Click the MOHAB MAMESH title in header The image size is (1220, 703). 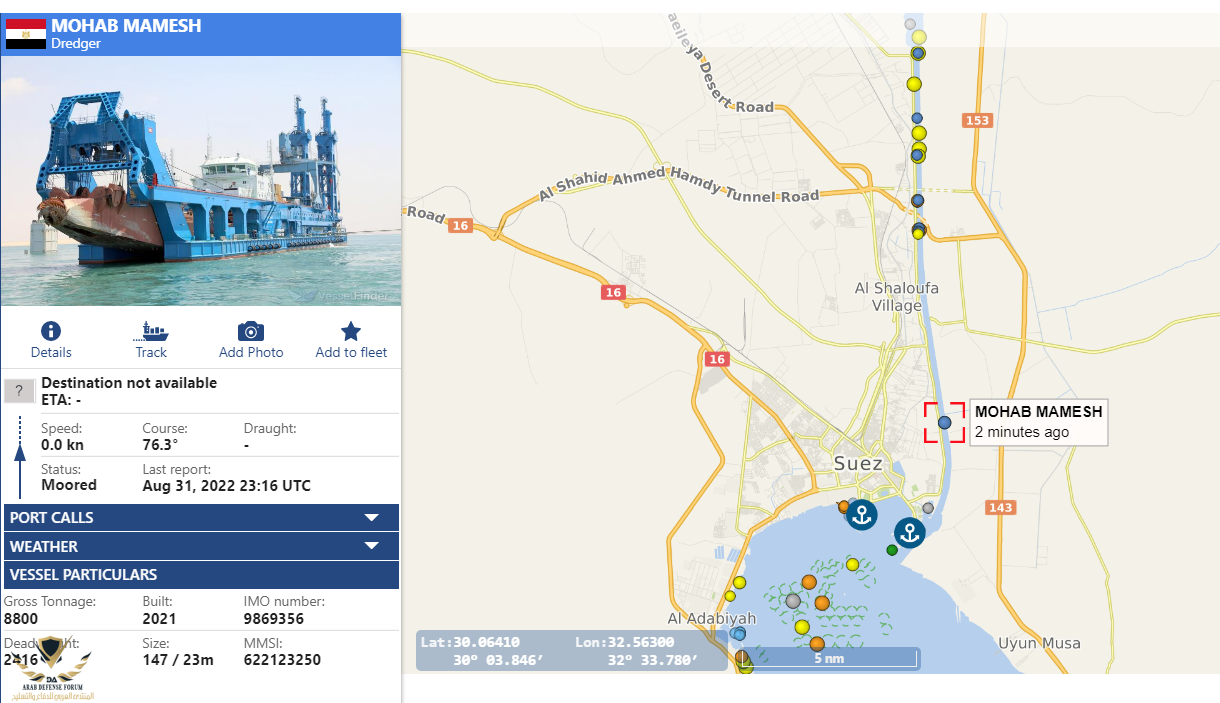point(126,26)
